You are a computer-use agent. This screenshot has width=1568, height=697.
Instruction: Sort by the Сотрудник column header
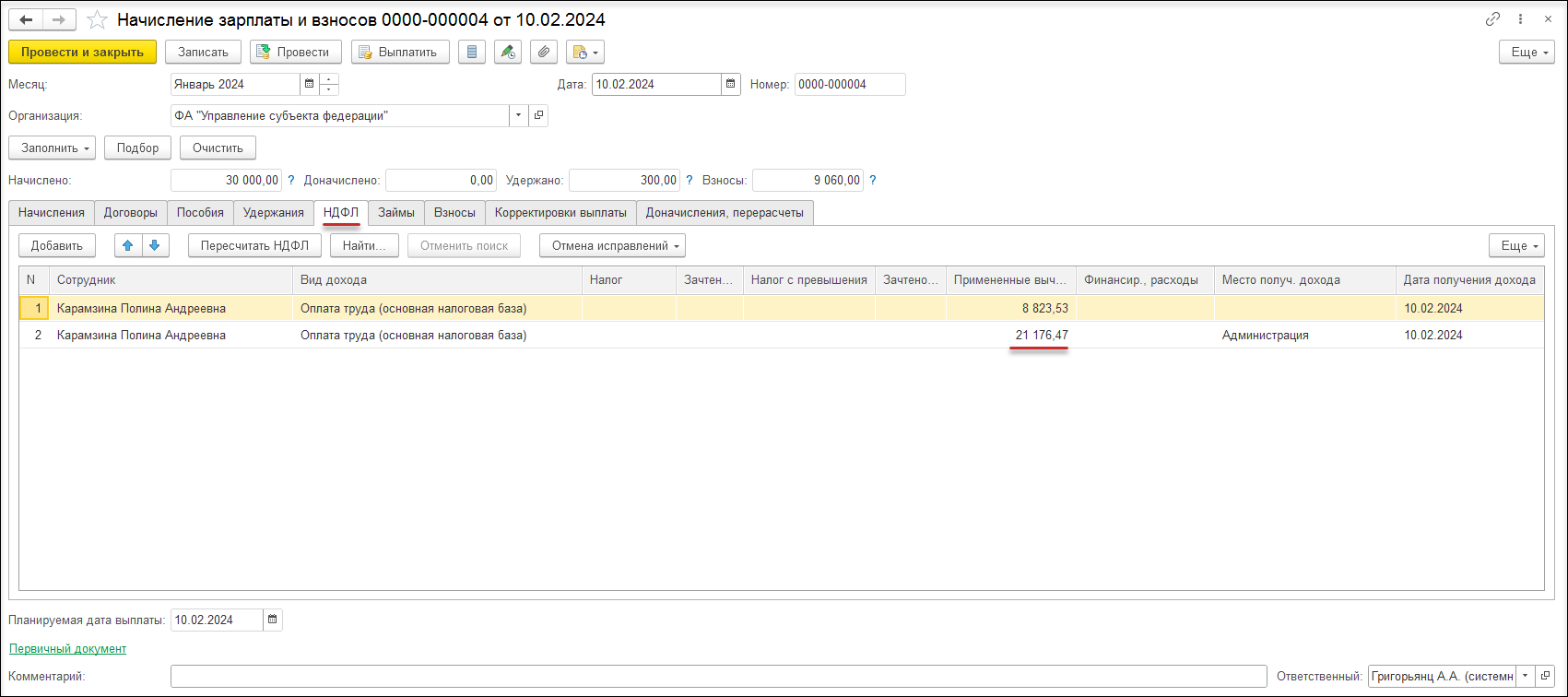pos(172,279)
